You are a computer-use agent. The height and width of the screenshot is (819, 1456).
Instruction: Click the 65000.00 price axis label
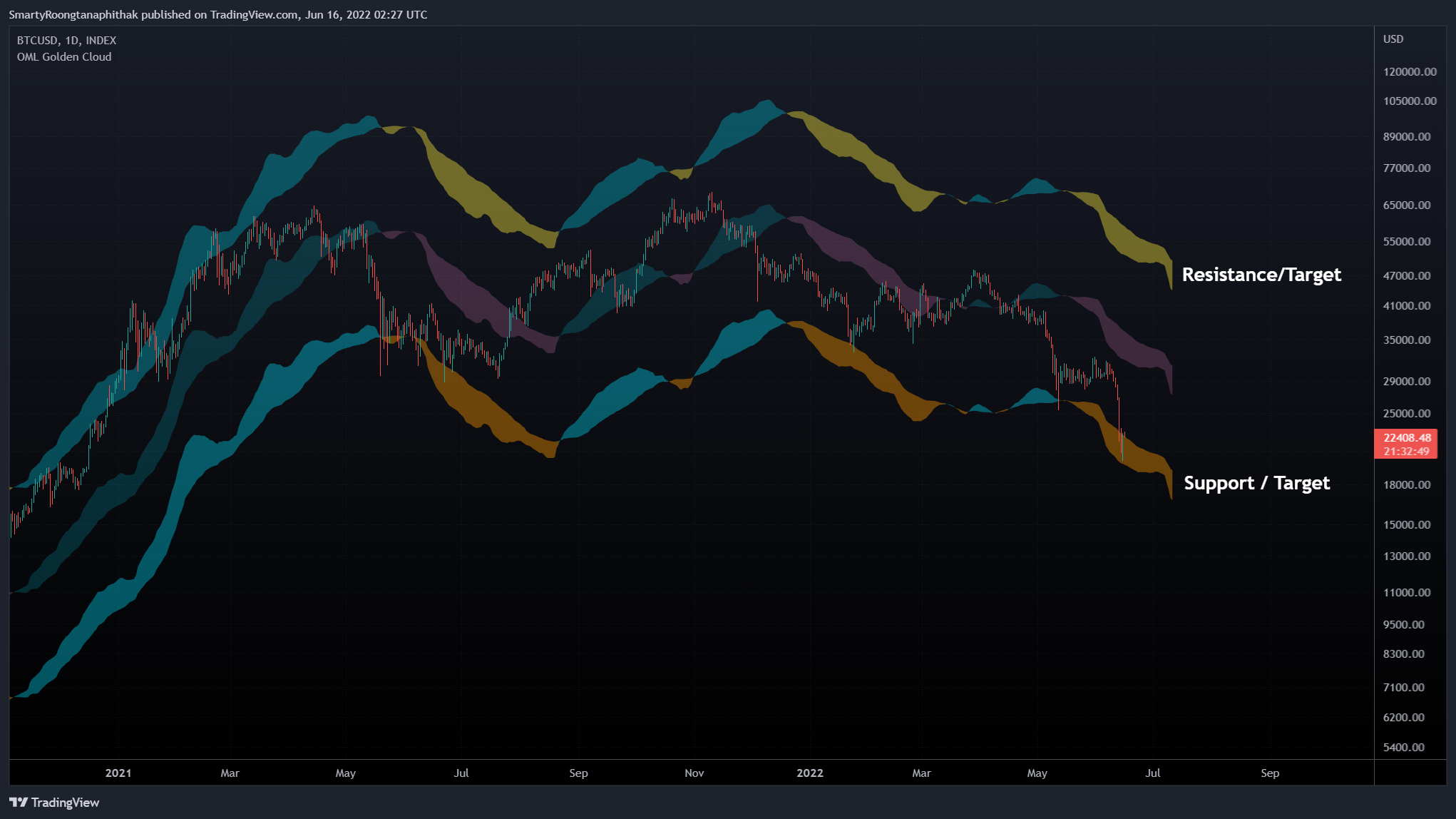(1407, 205)
